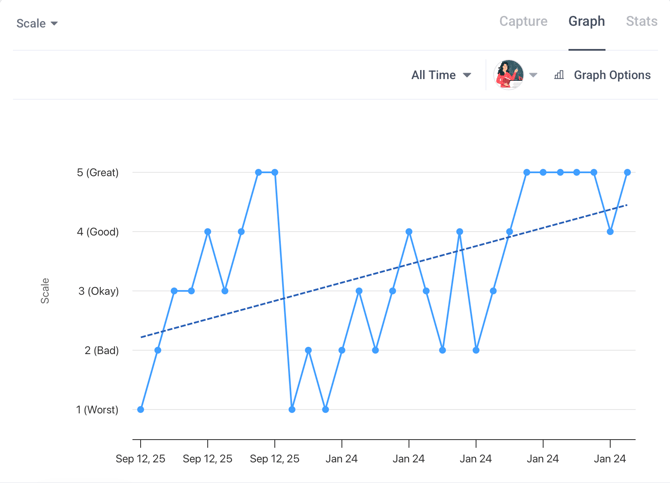Image resolution: width=670 pixels, height=483 pixels.
Task: Expand the arrow beside the avatar
Action: (534, 75)
